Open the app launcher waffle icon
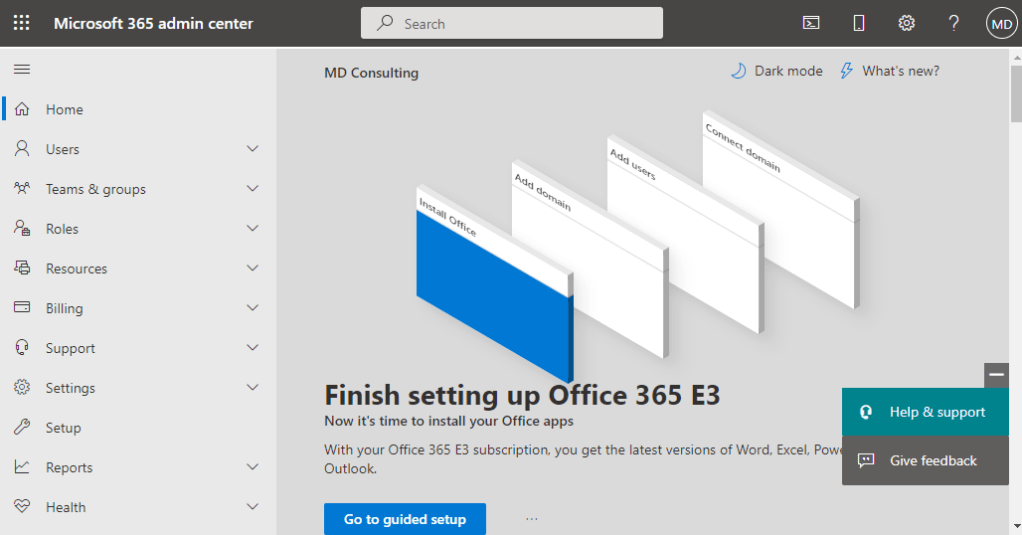This screenshot has width=1022, height=535. 21,23
